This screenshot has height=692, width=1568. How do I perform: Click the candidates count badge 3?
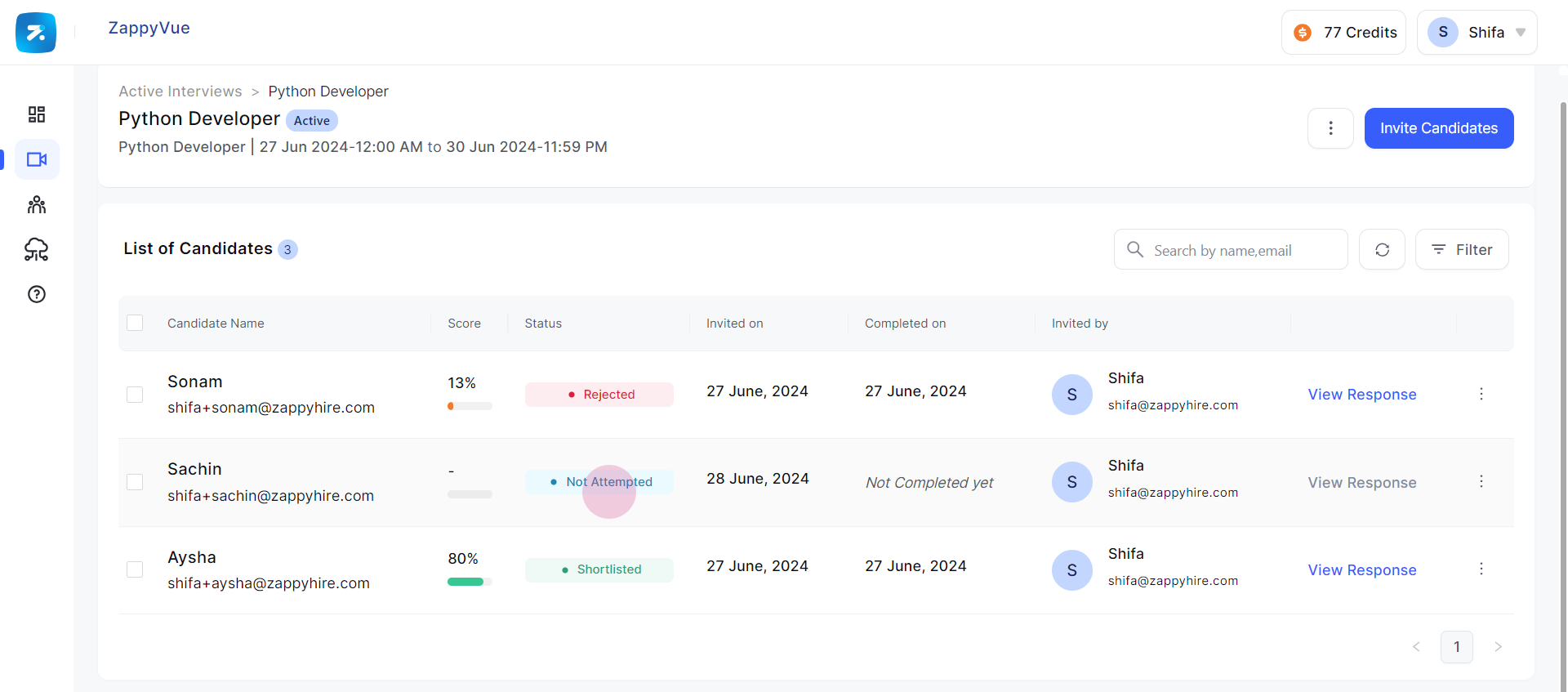point(287,249)
